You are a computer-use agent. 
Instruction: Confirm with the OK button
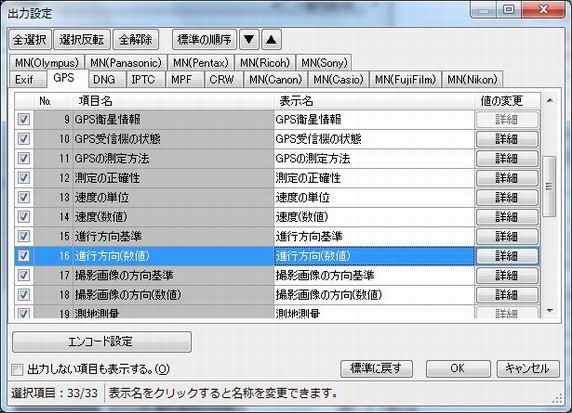point(458,368)
